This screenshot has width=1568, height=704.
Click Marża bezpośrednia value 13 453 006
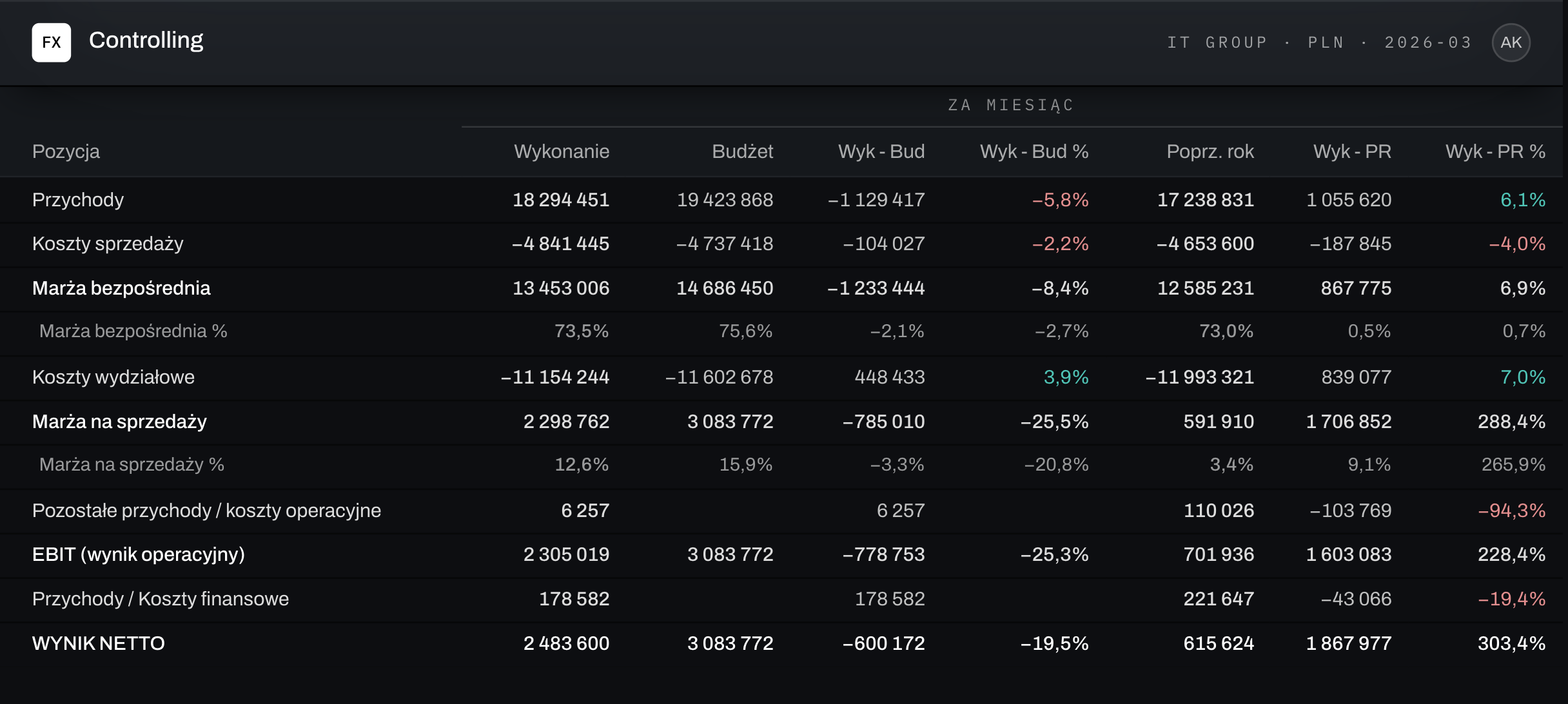561,288
